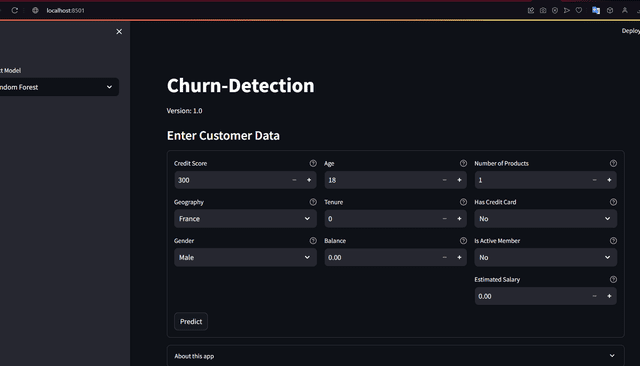This screenshot has width=640, height=366.
Task: Expand the About this app section
Action: click(395, 356)
